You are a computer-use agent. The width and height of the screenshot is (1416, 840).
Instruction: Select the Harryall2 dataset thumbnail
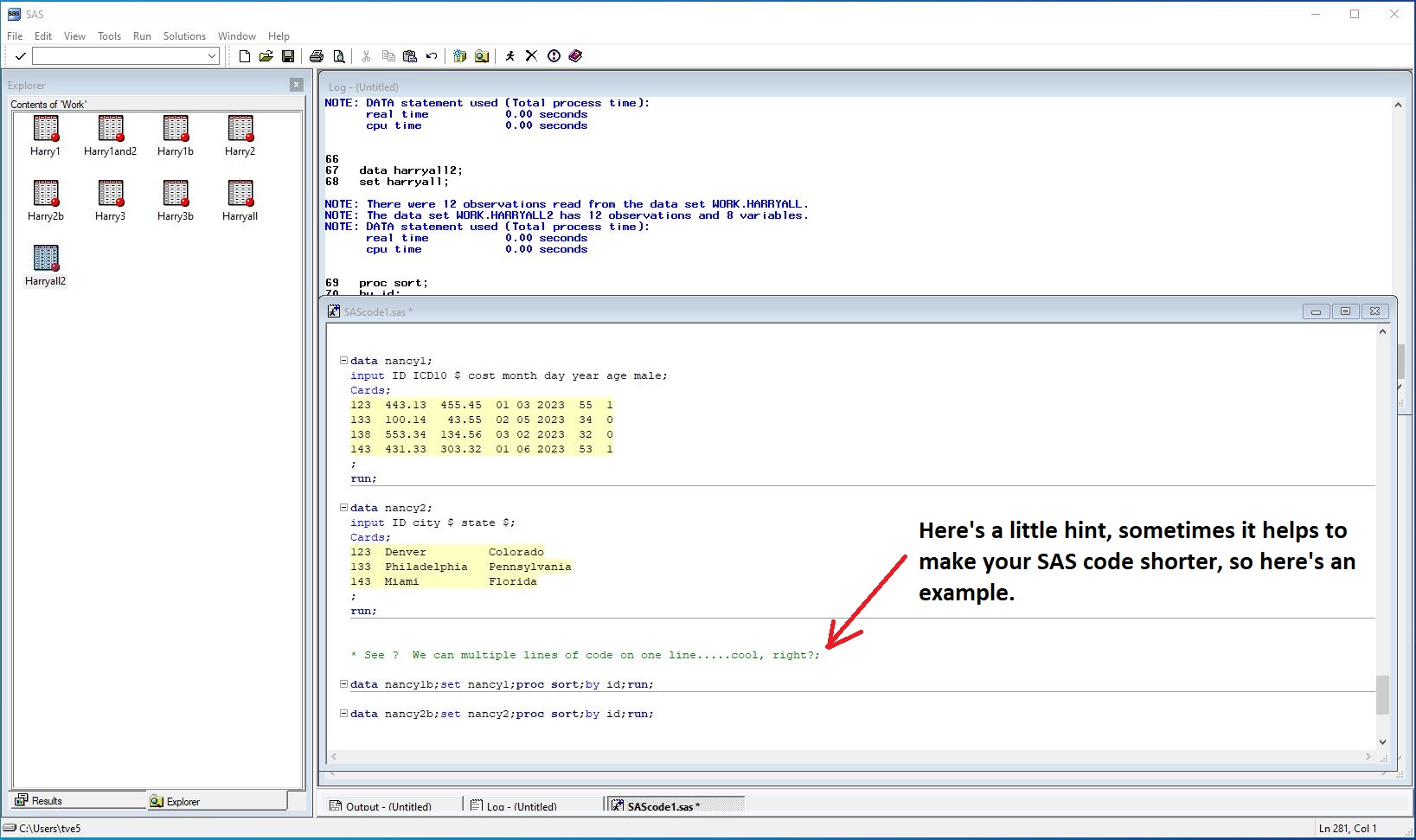click(x=46, y=260)
